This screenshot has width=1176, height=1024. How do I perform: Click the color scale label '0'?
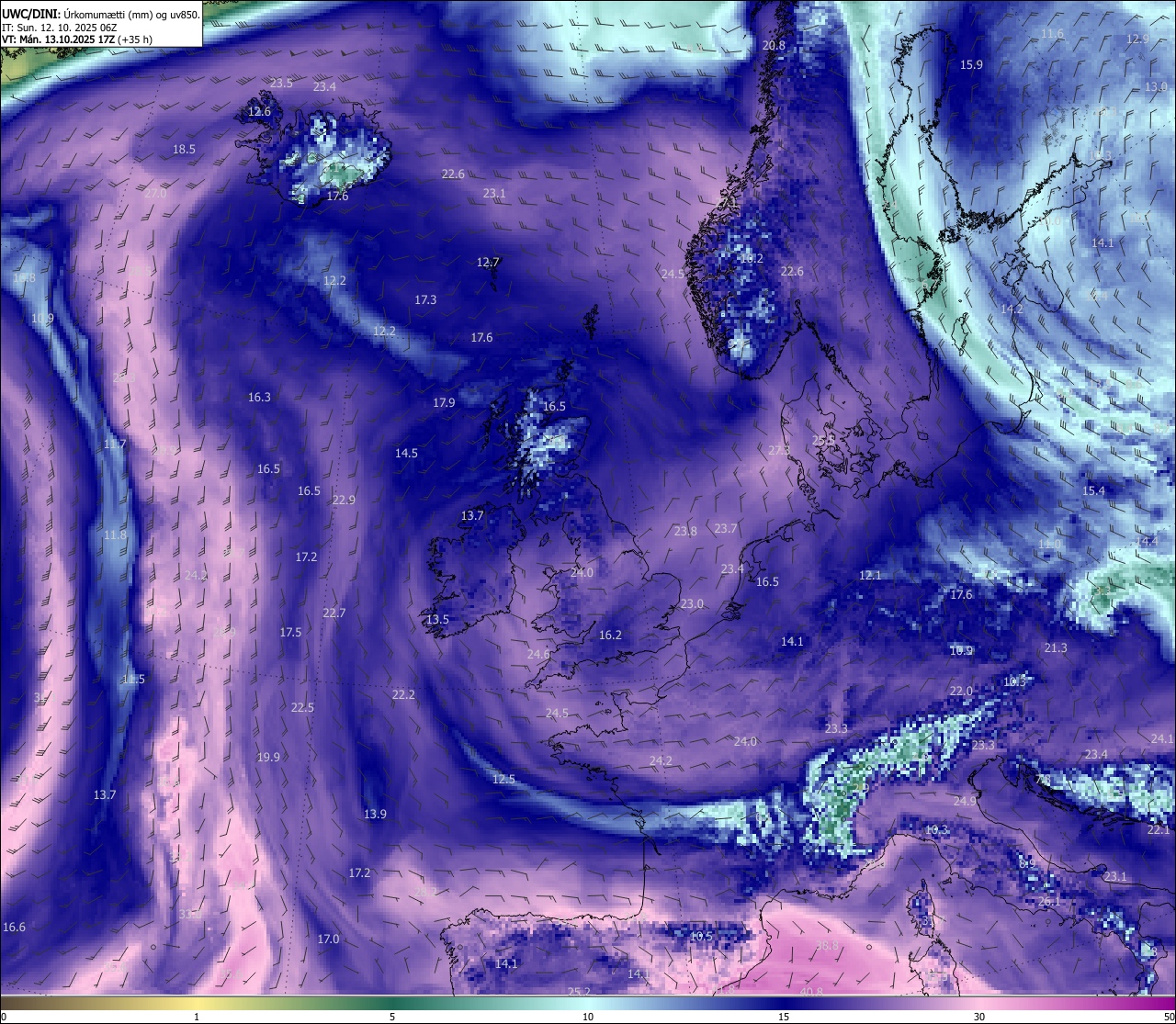[x=4, y=1017]
